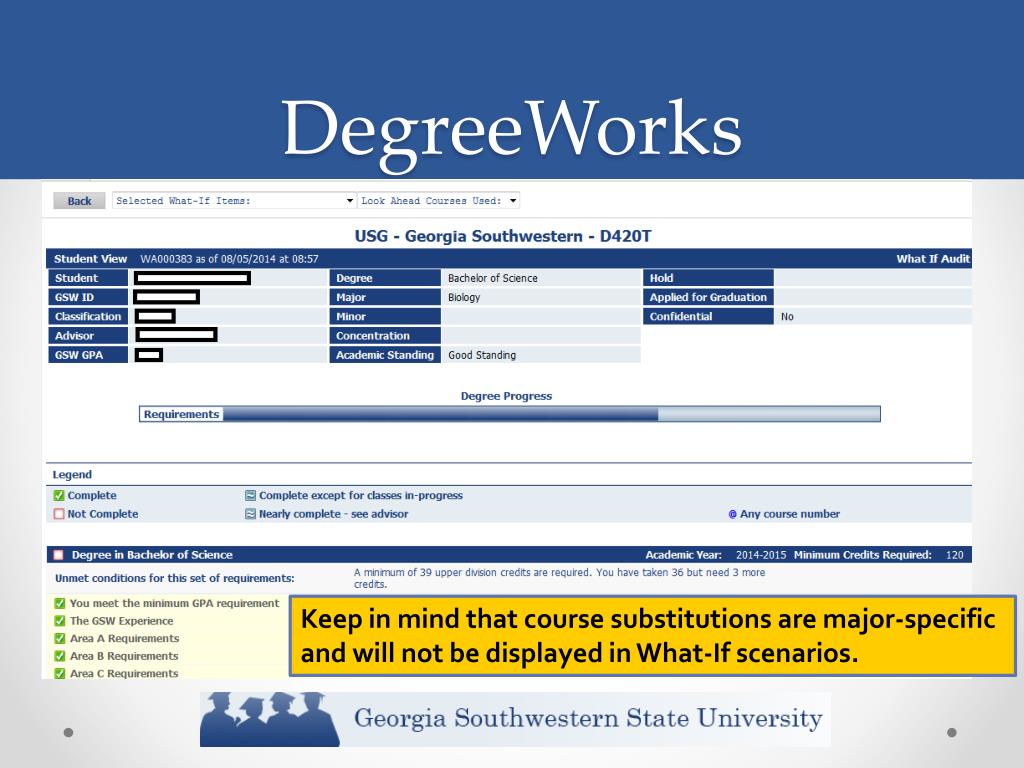The width and height of the screenshot is (1024, 768).
Task: Click the checkmark beside The GSW Experience
Action: click(59, 620)
